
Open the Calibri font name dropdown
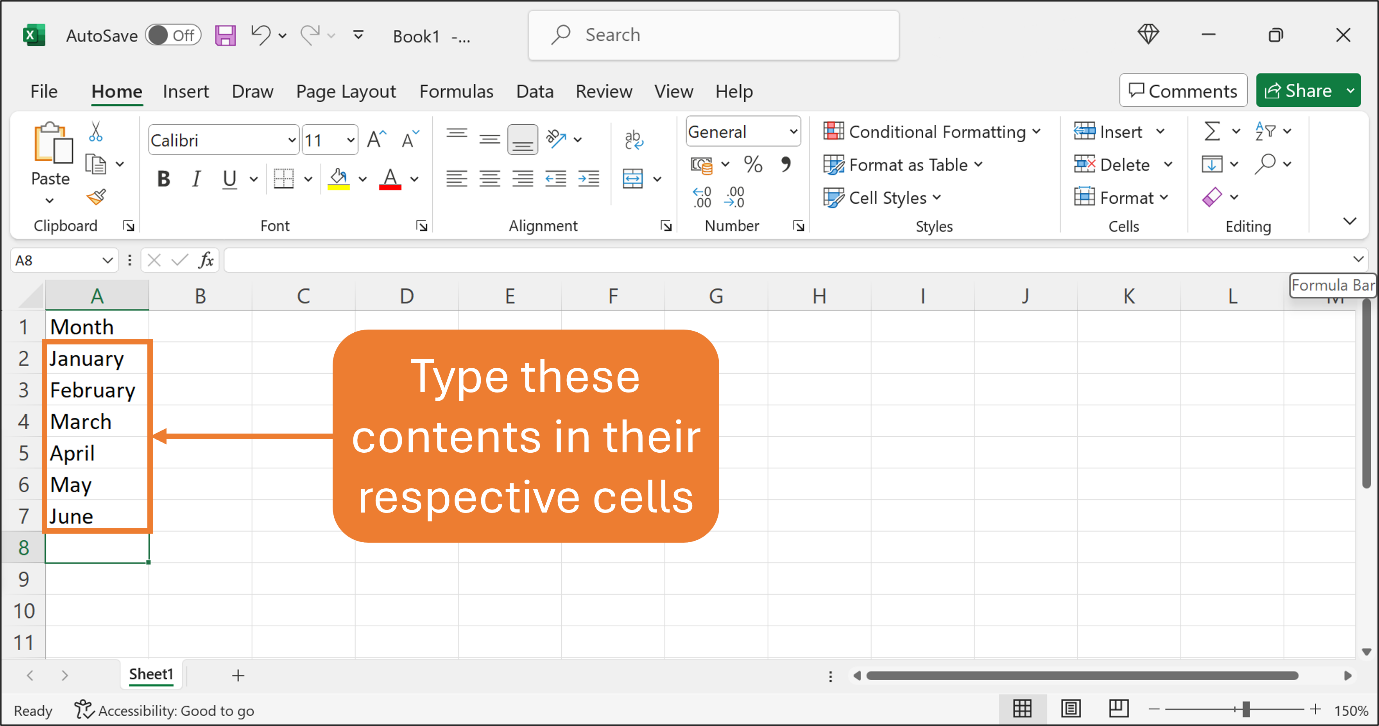[292, 140]
